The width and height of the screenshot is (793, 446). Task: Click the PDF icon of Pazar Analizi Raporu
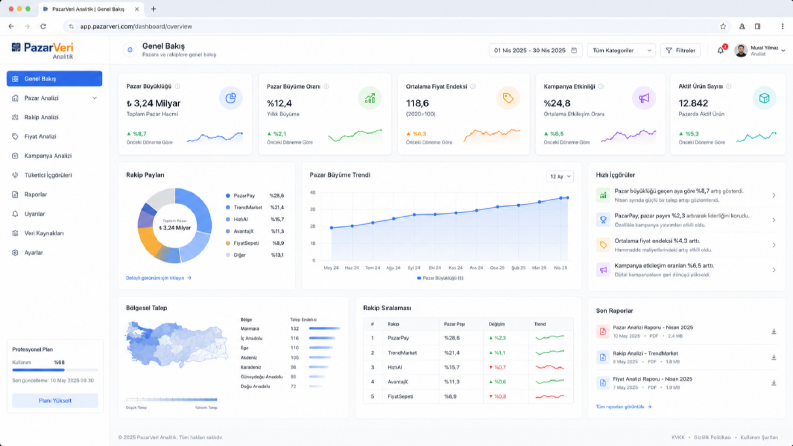(x=603, y=332)
